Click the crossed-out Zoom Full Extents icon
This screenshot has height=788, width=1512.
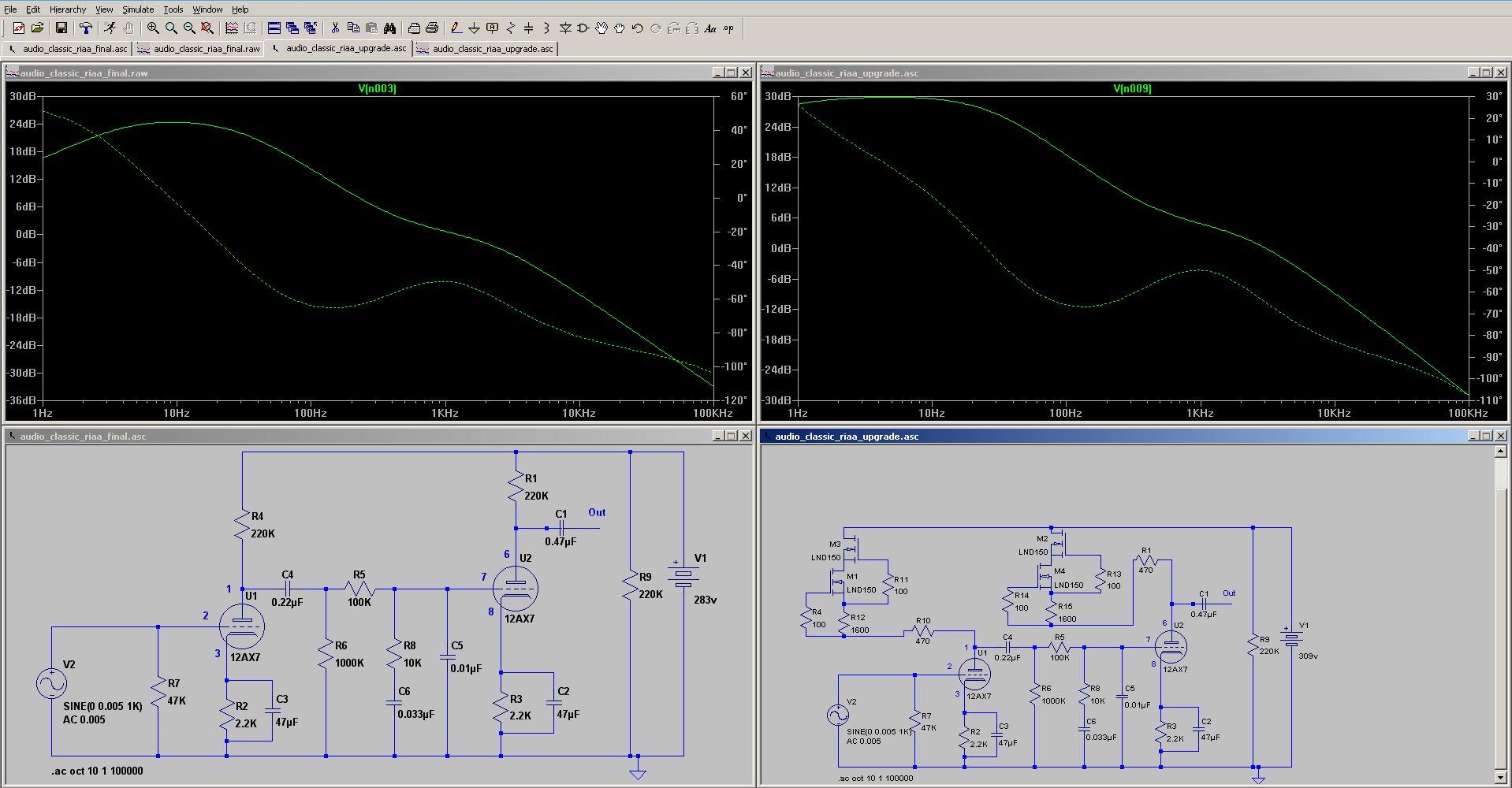[207, 28]
